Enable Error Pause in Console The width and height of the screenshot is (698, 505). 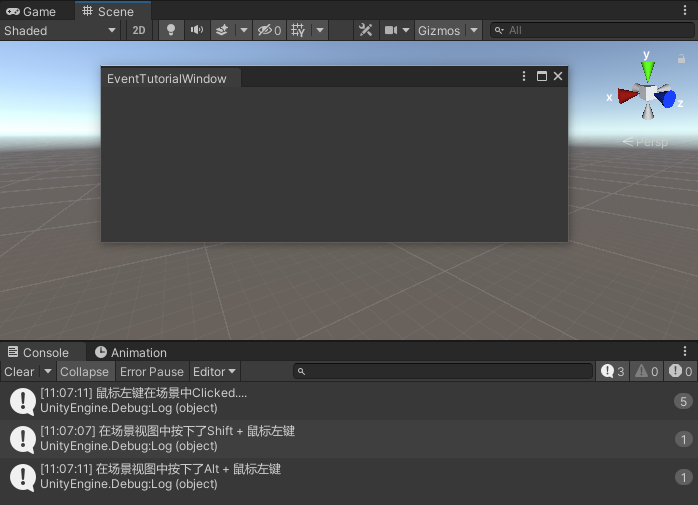click(152, 371)
